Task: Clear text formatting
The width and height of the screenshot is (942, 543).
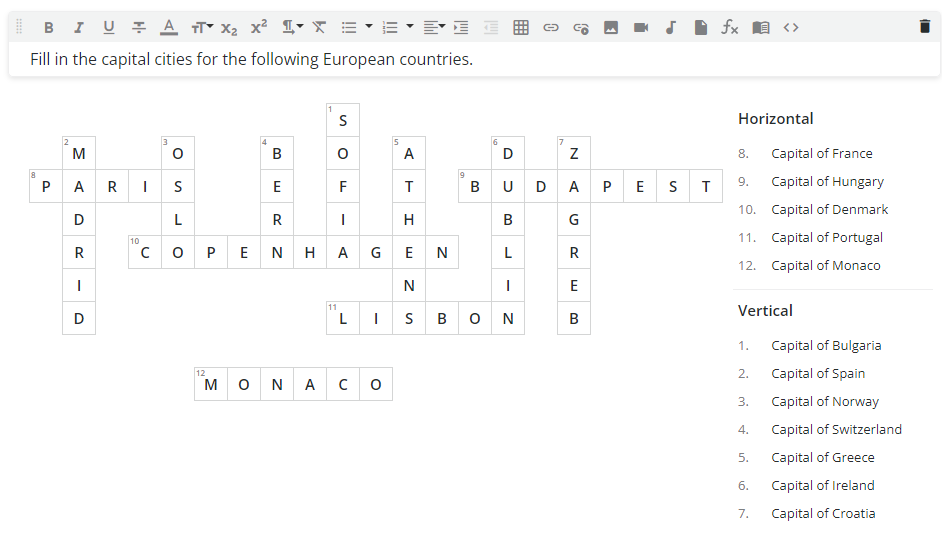Action: tap(319, 27)
